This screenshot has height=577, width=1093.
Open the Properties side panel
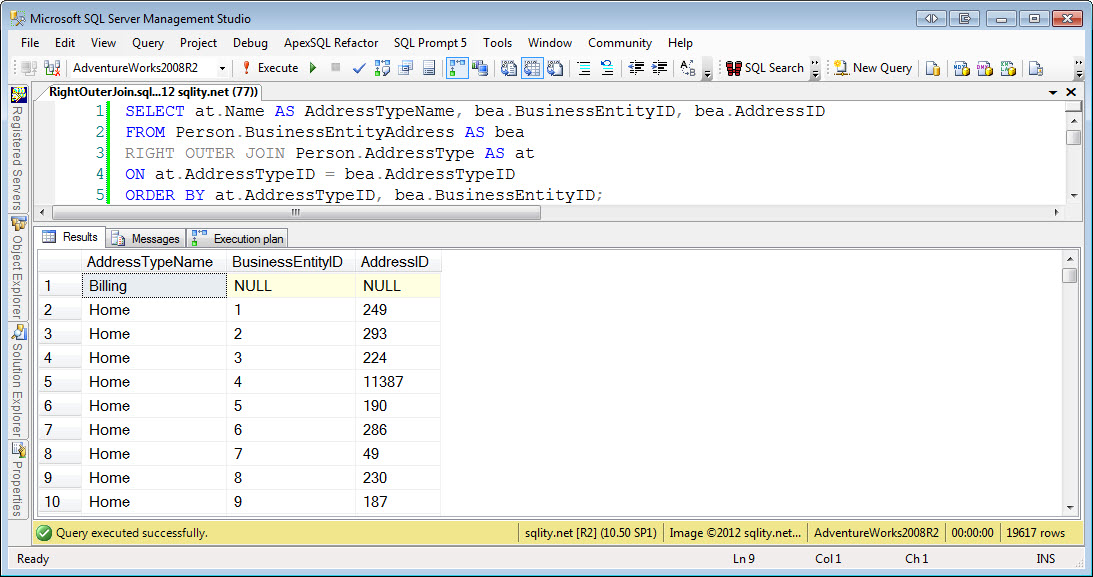18,479
